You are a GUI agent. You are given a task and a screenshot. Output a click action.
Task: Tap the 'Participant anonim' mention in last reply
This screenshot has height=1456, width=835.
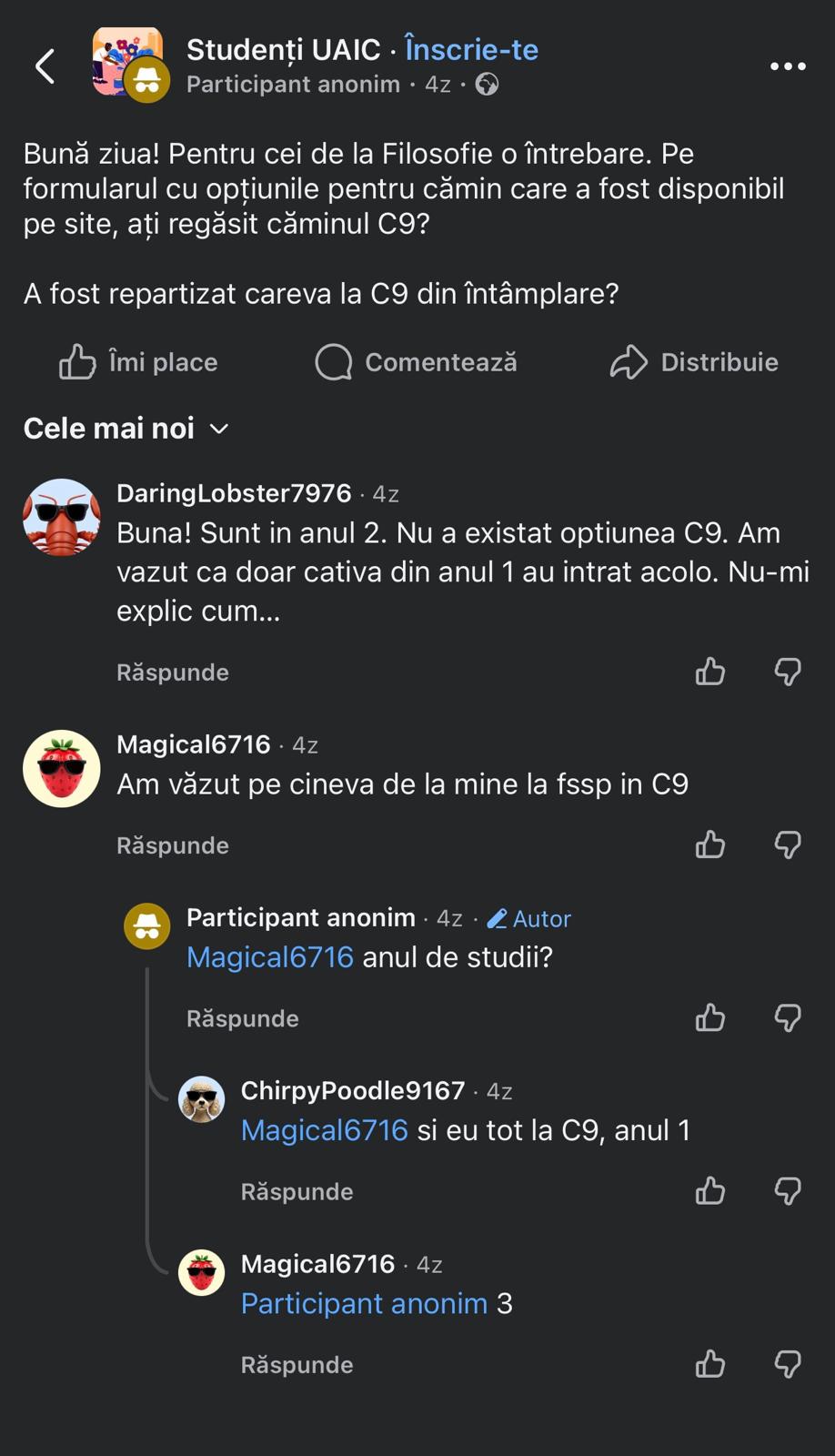point(364,1304)
